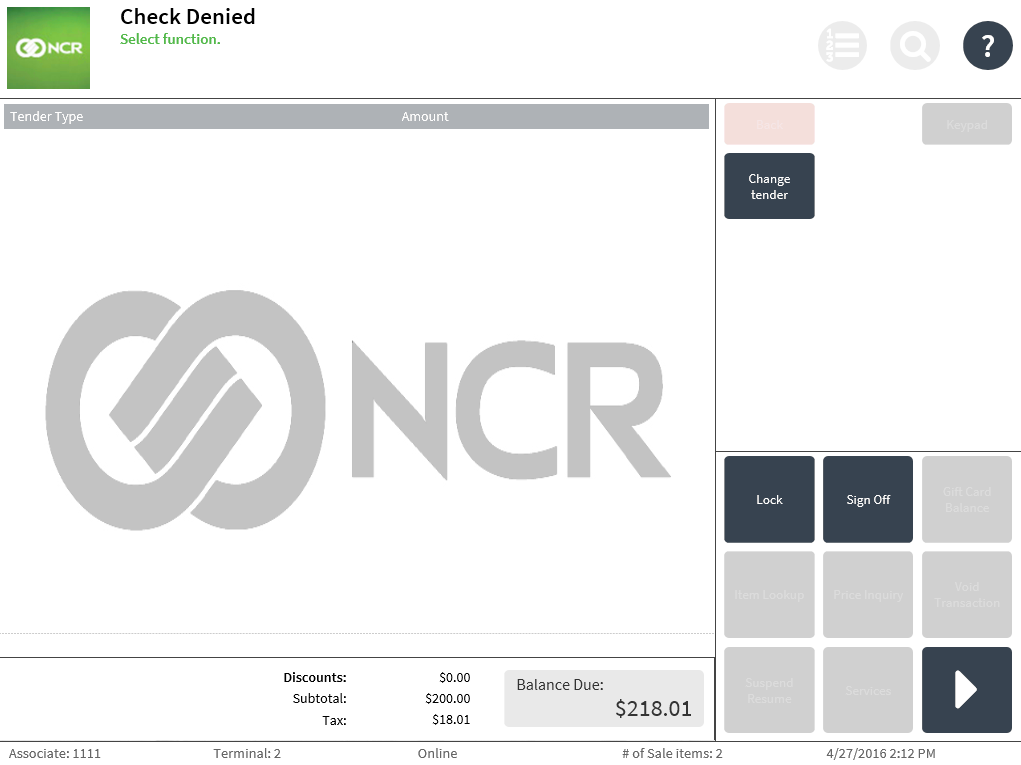Click the green NCR logo tile
This screenshot has height=765, width=1021.
(48, 48)
